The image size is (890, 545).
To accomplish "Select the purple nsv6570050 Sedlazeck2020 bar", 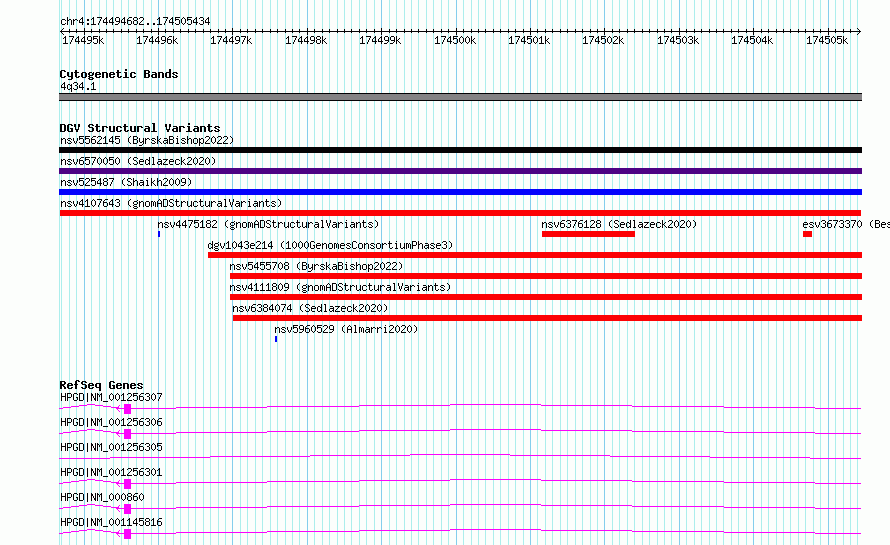I will coord(460,171).
